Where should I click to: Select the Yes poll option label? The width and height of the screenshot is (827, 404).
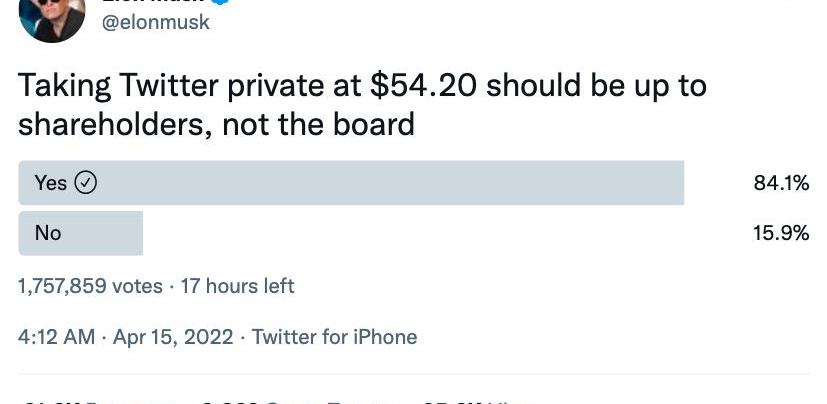pos(50,183)
